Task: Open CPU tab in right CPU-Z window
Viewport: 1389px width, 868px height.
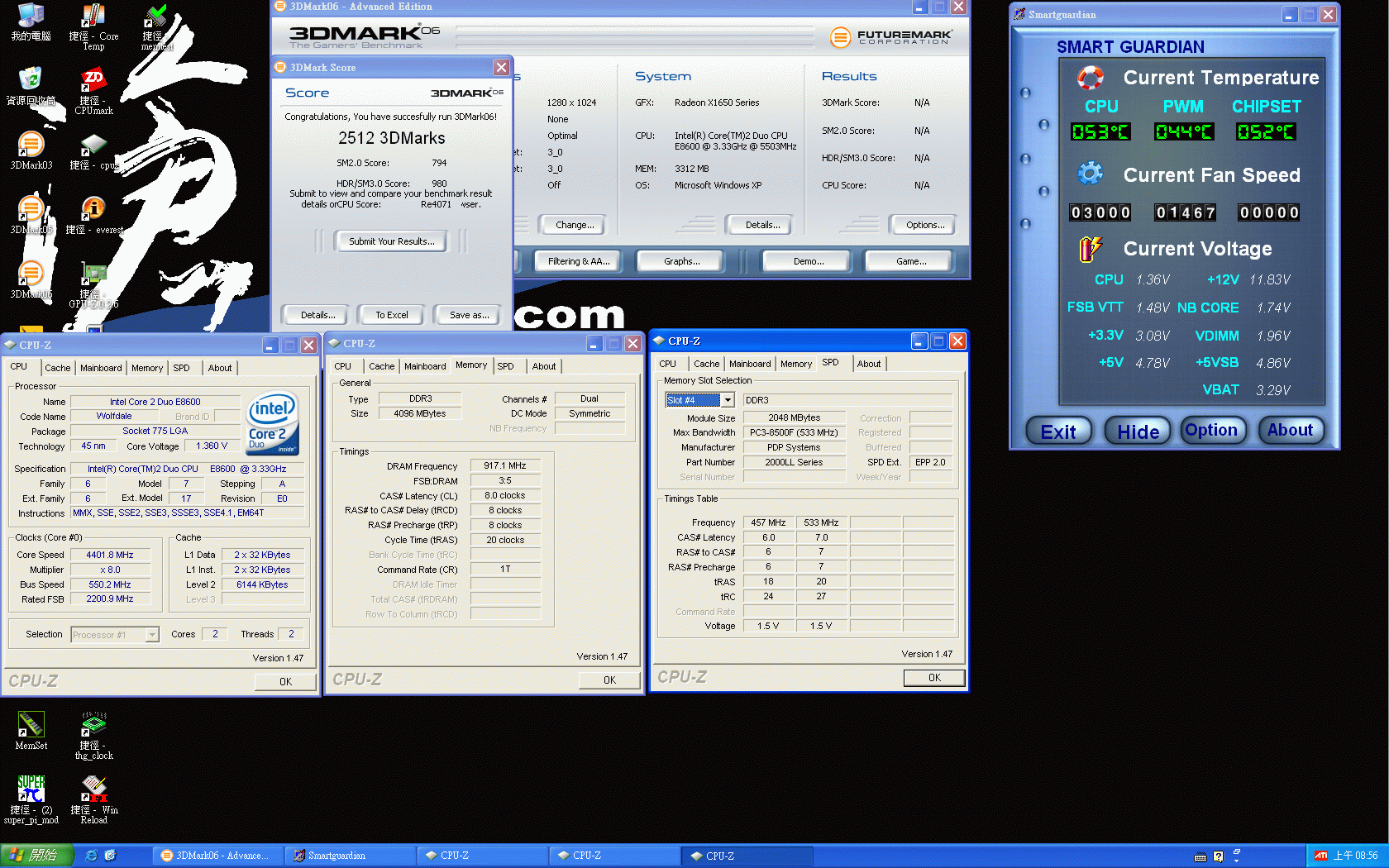Action: 668,364
